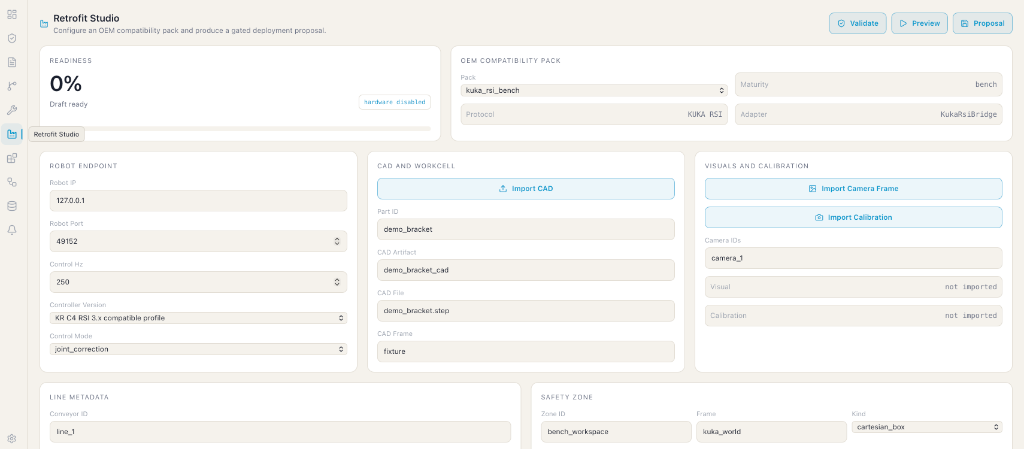
Task: Open the wrench tools sidebar icon
Action: click(x=12, y=110)
